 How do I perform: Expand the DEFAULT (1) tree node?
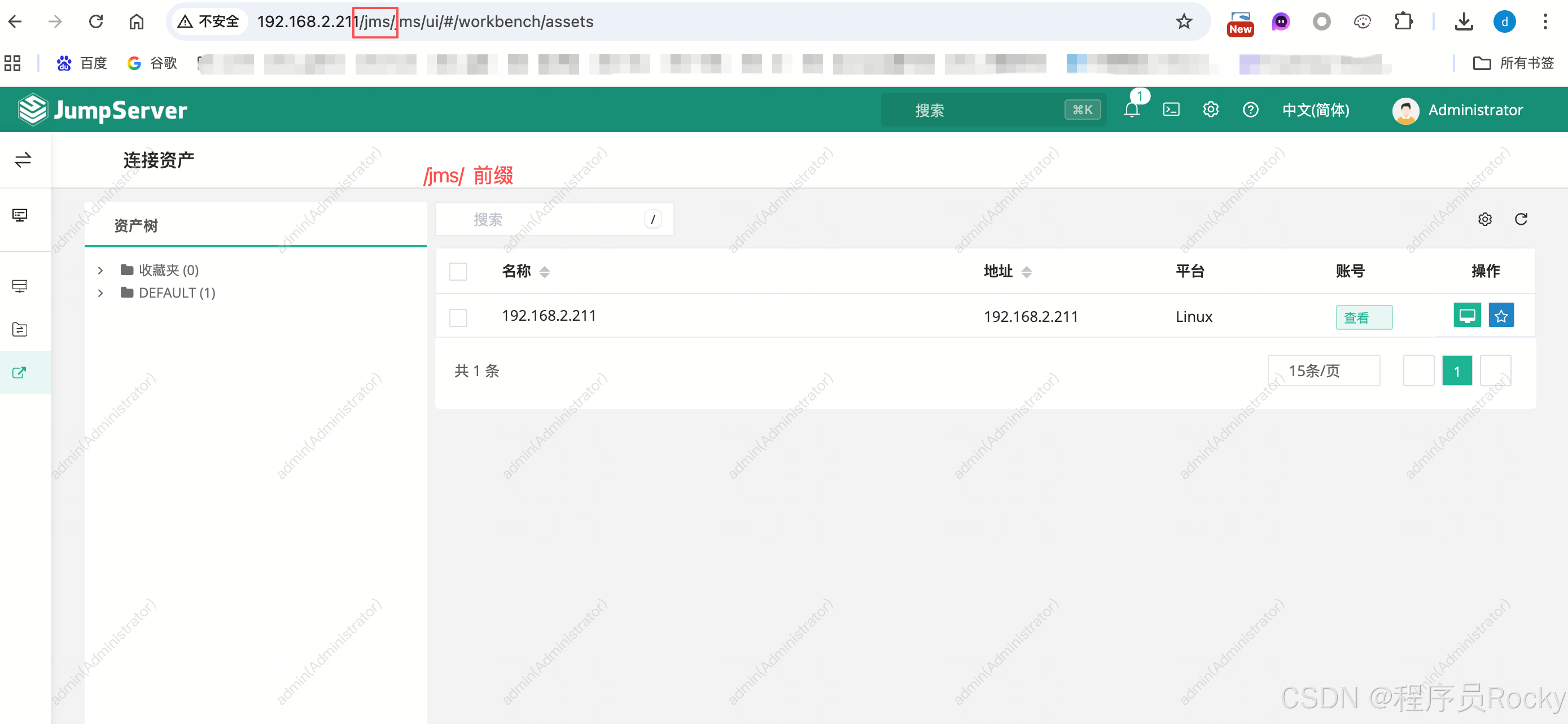pyautogui.click(x=100, y=293)
